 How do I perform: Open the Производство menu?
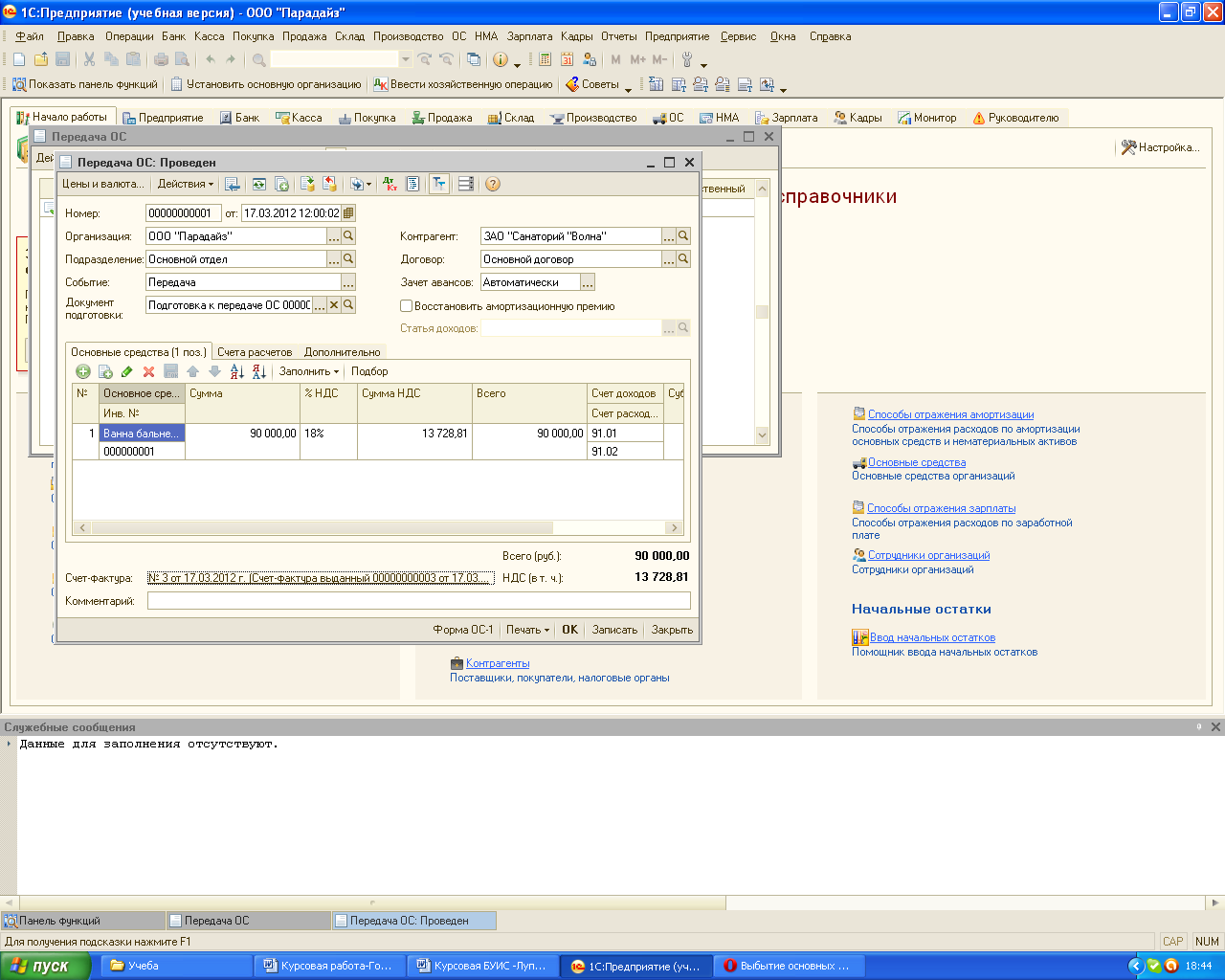coord(408,36)
